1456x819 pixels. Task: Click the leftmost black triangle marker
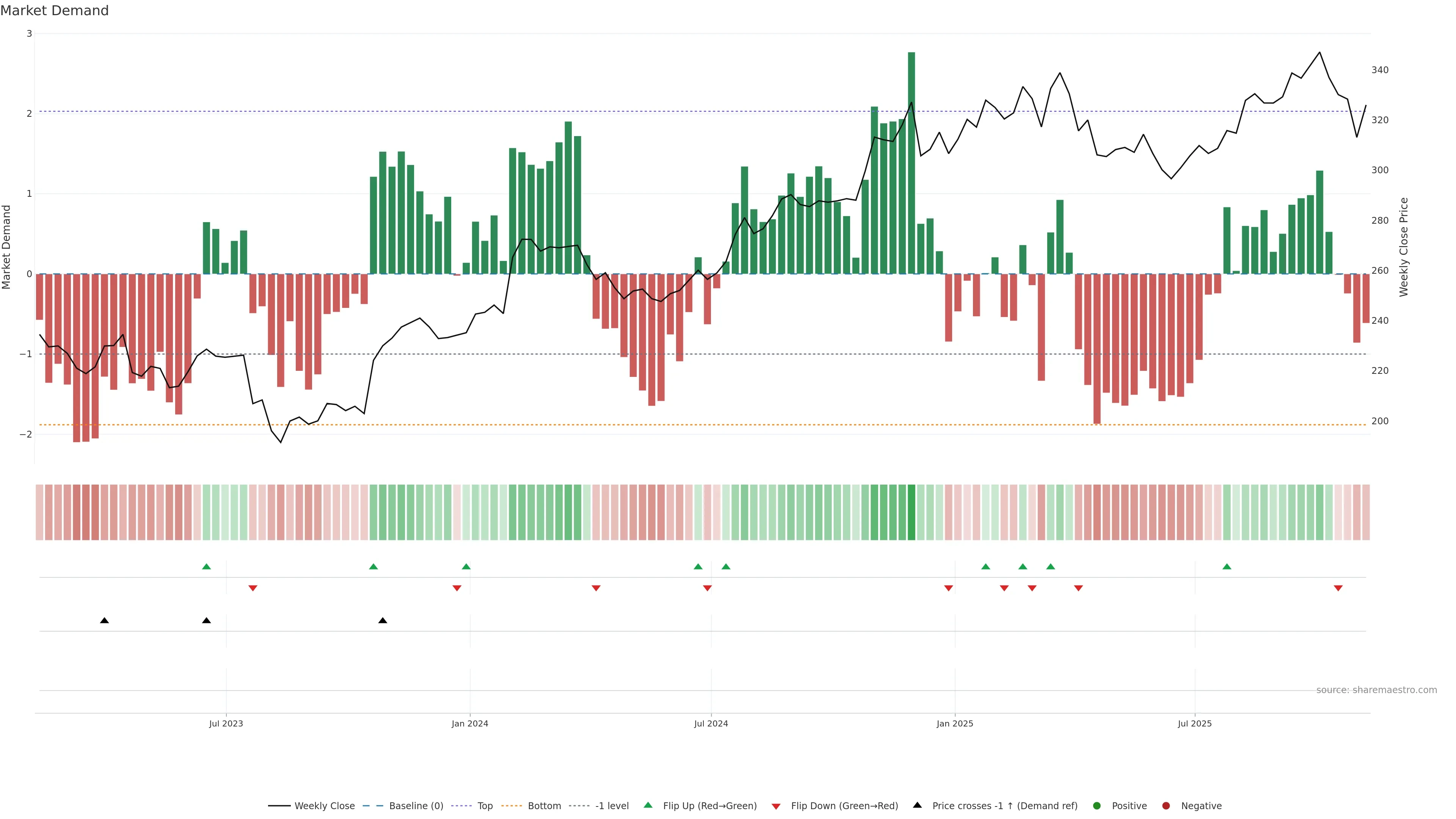click(104, 621)
